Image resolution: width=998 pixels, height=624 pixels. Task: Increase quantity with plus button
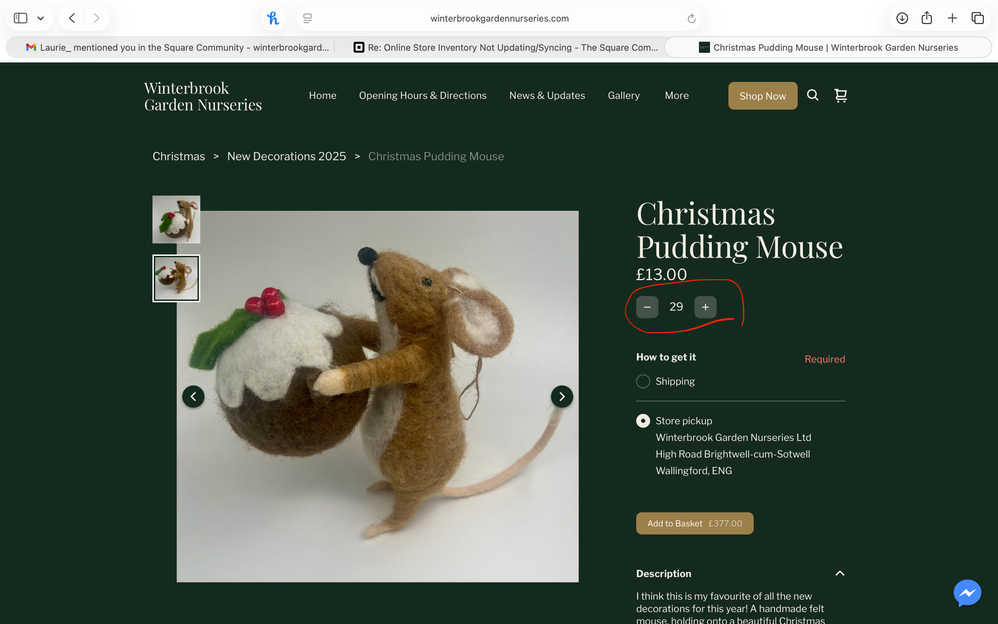tap(705, 307)
